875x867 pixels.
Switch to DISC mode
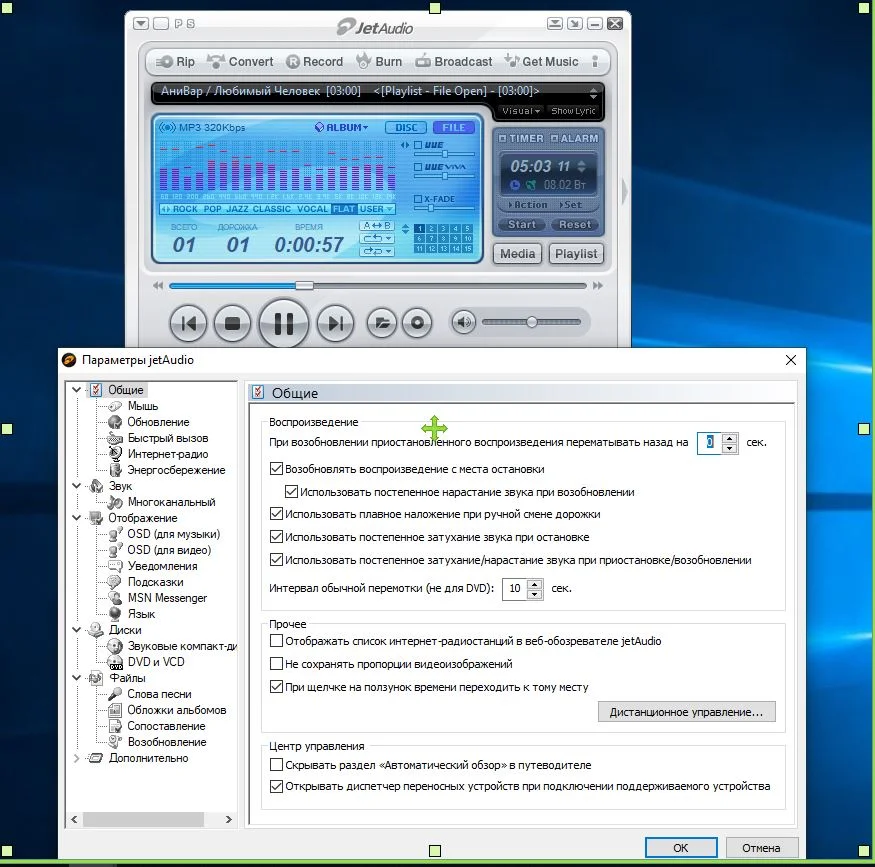(x=406, y=127)
